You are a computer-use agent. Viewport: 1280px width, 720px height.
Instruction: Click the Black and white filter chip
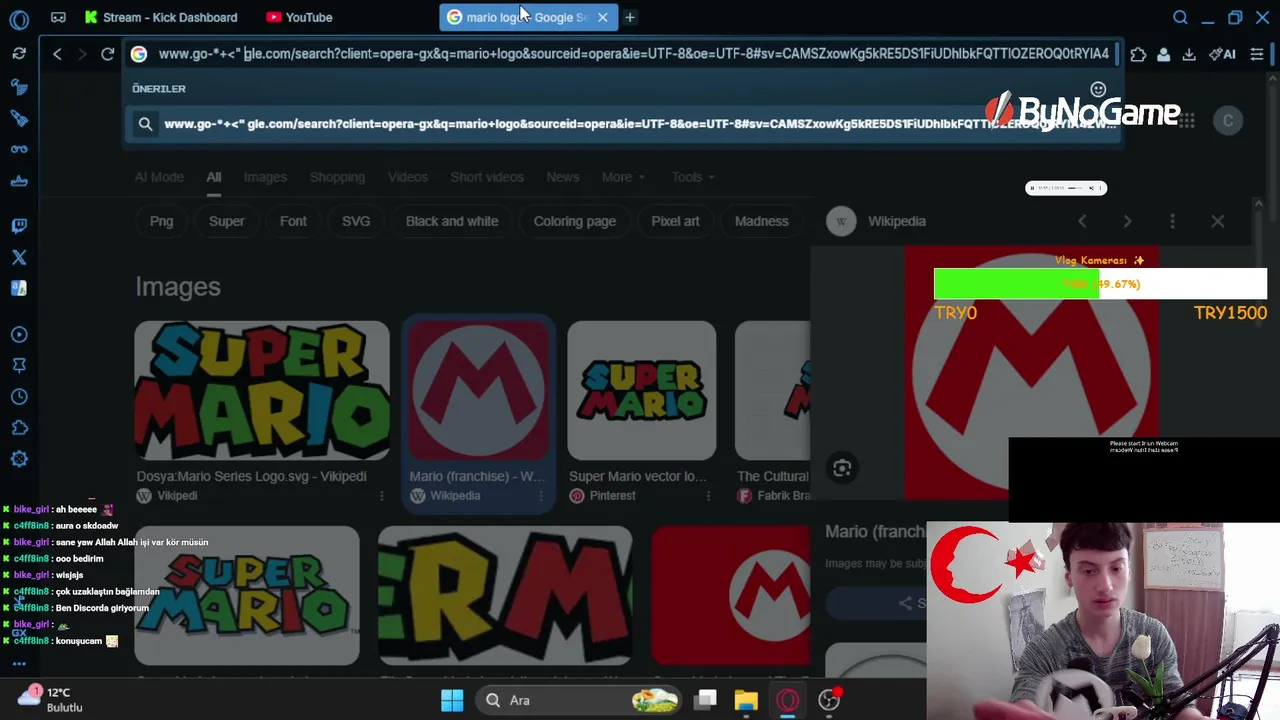tap(452, 221)
